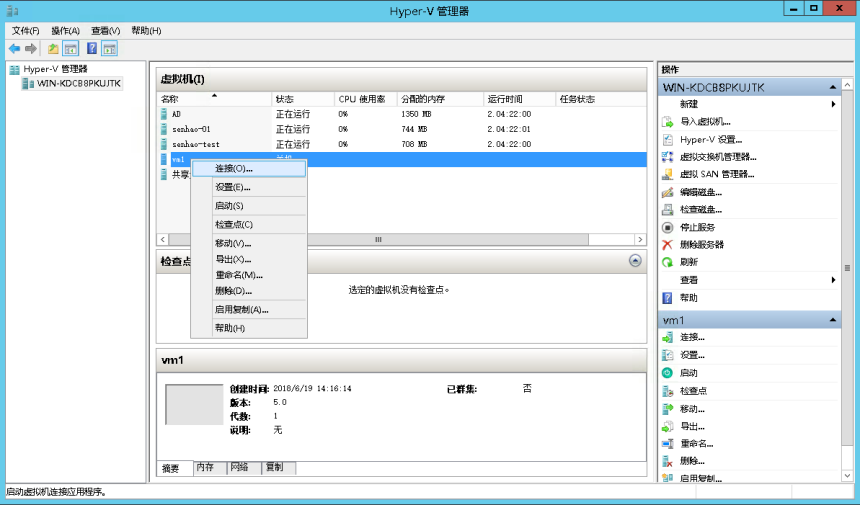Choose 重命名(M) in the context menu
The height and width of the screenshot is (505, 860).
(248, 275)
